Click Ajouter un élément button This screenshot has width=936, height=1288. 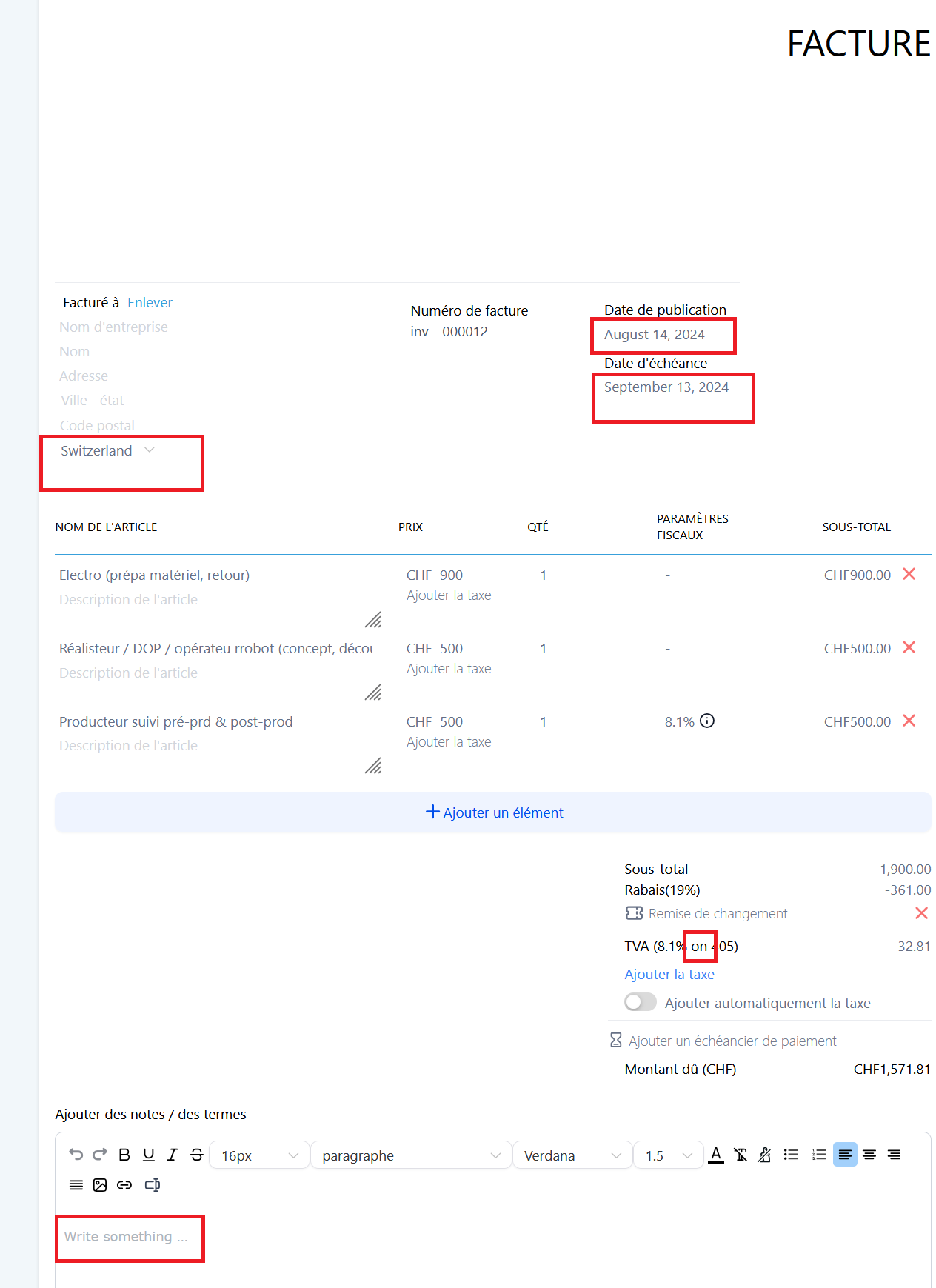[x=493, y=812]
